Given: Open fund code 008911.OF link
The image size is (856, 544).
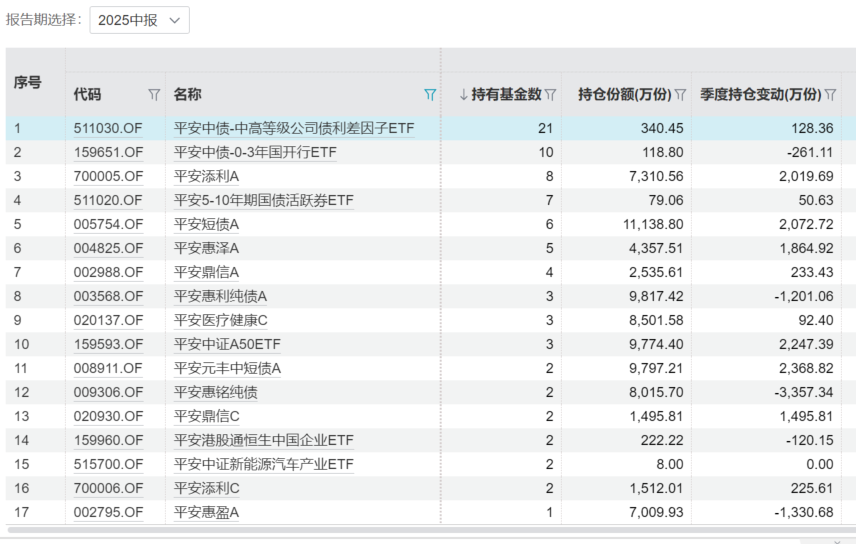Looking at the screenshot, I should (x=108, y=369).
